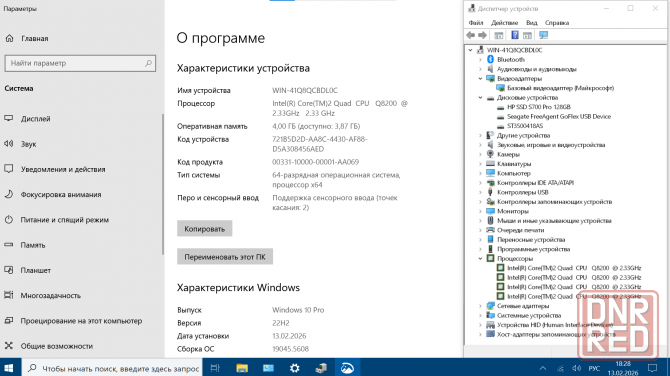Open Дисплей settings in sidebar
The image size is (670, 376).
tap(35, 119)
